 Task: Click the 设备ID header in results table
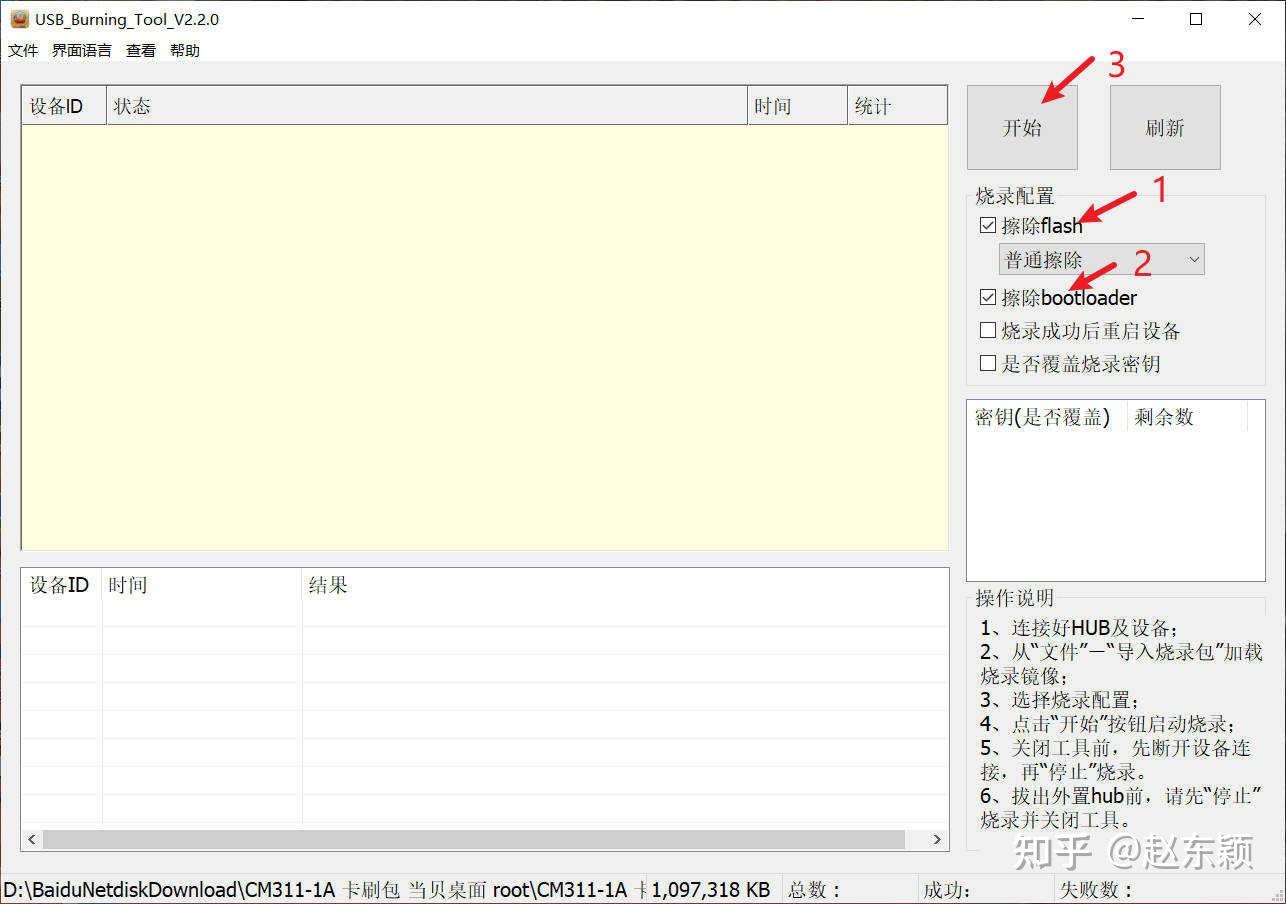click(x=62, y=585)
